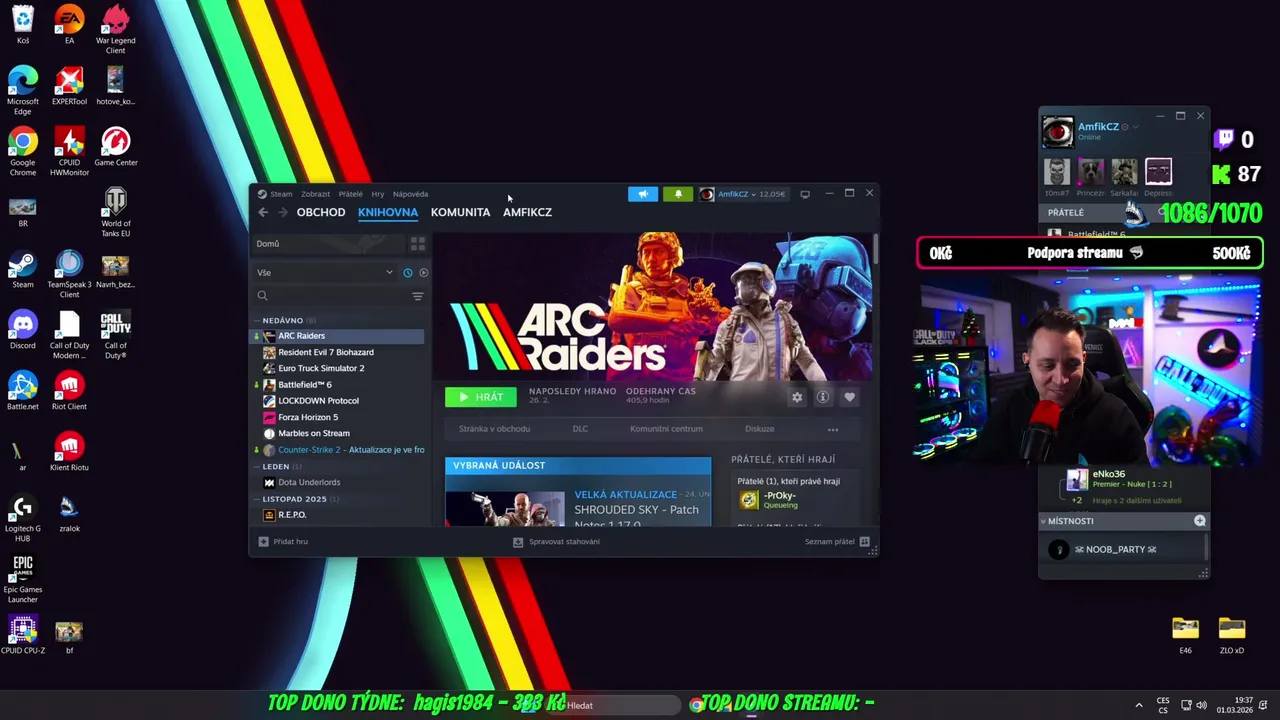The width and height of the screenshot is (1280, 720).
Task: Select Euro Truck Simulator 2 in library
Action: [x=321, y=368]
